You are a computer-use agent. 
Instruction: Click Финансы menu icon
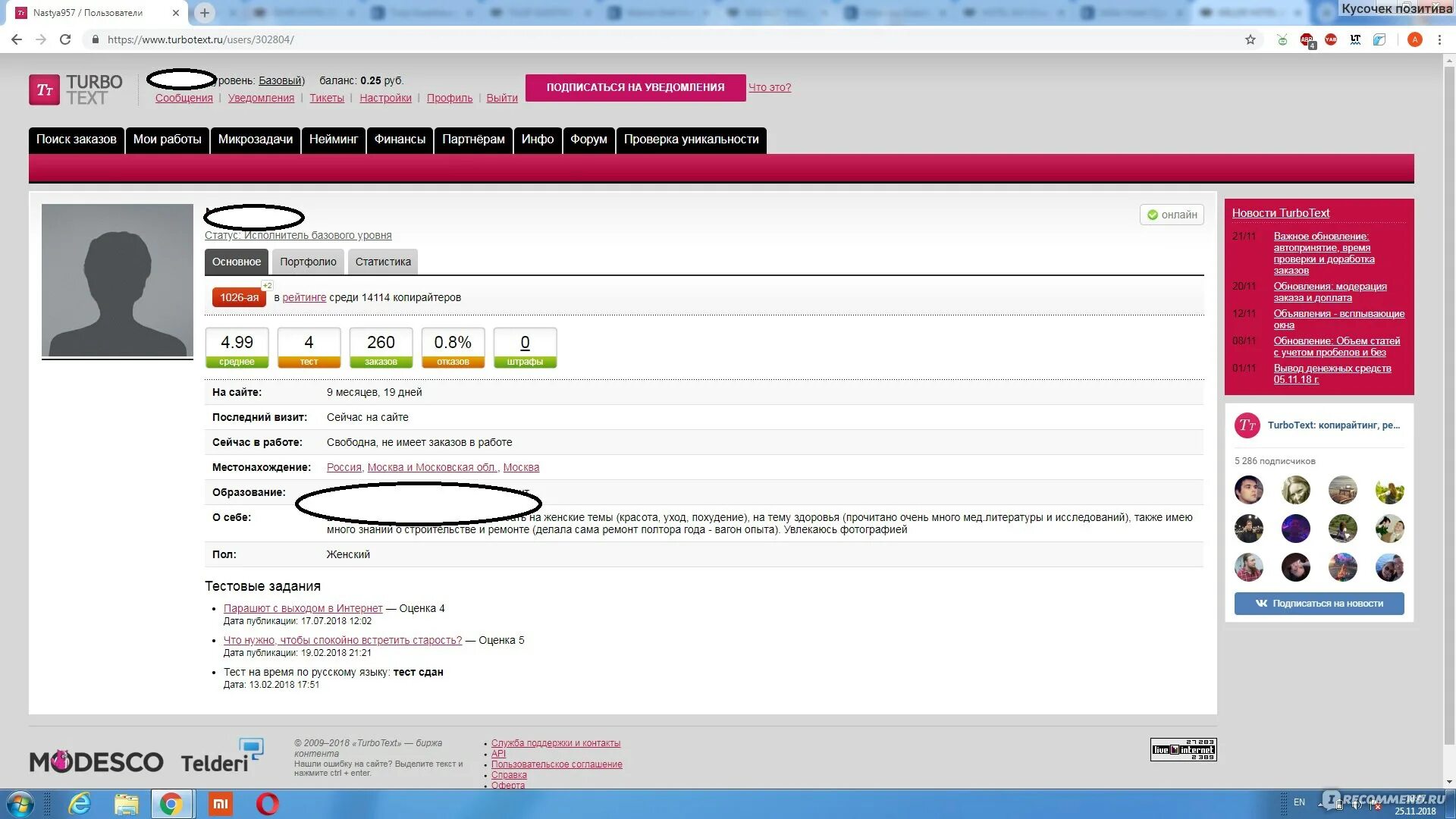tap(400, 139)
